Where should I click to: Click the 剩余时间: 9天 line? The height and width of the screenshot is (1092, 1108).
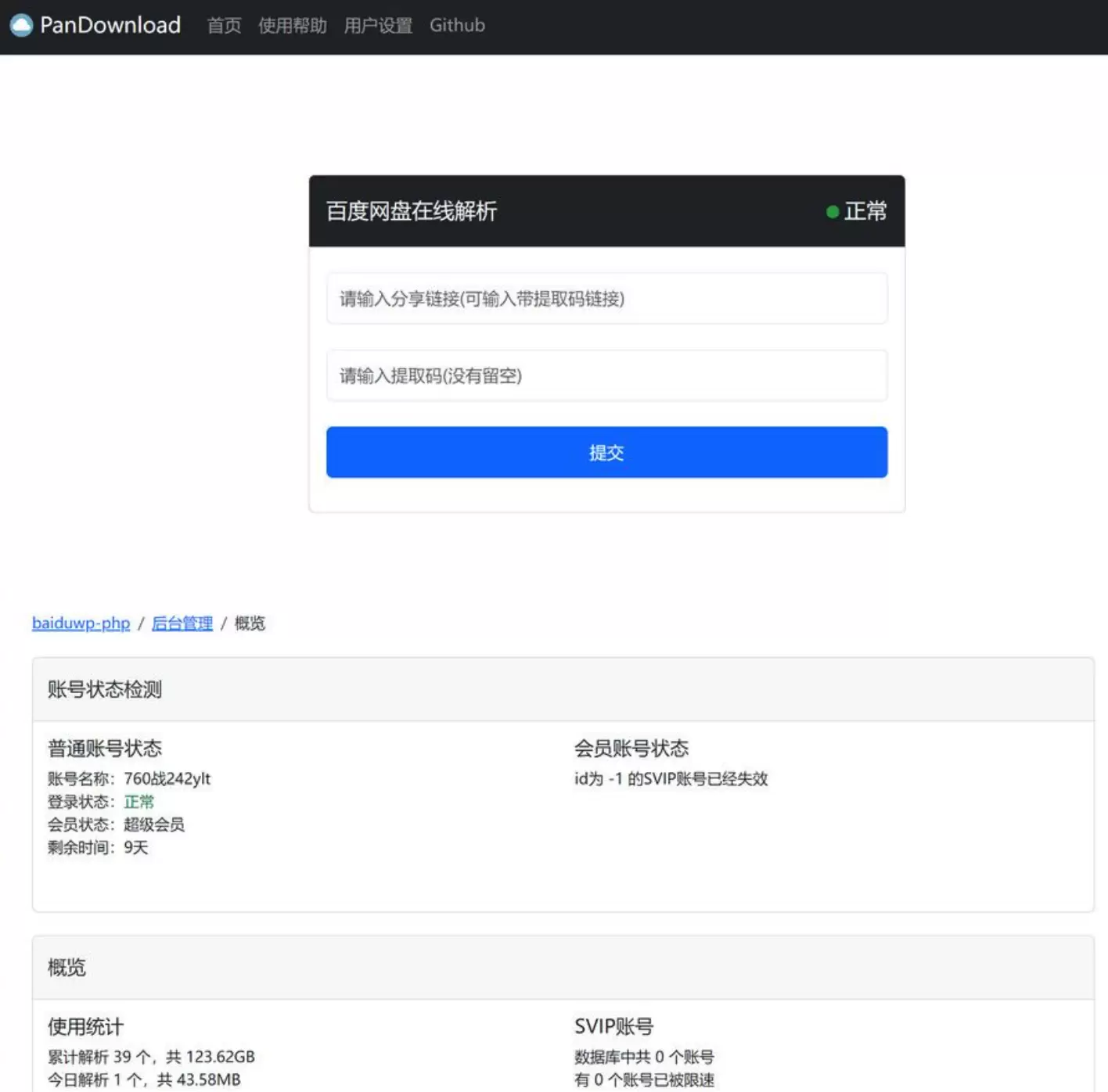pos(98,847)
